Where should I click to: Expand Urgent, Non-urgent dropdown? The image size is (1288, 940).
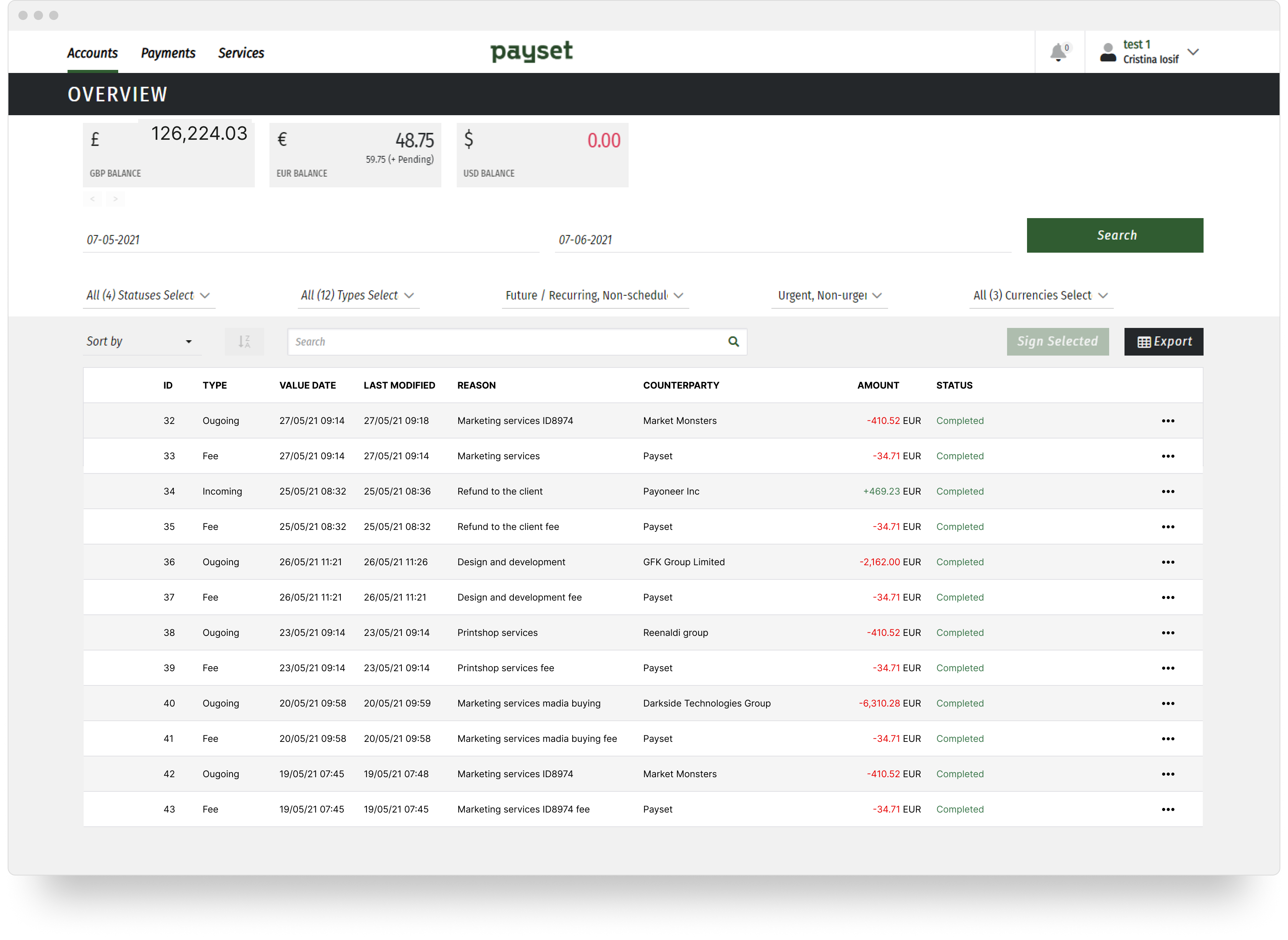pyautogui.click(x=829, y=295)
